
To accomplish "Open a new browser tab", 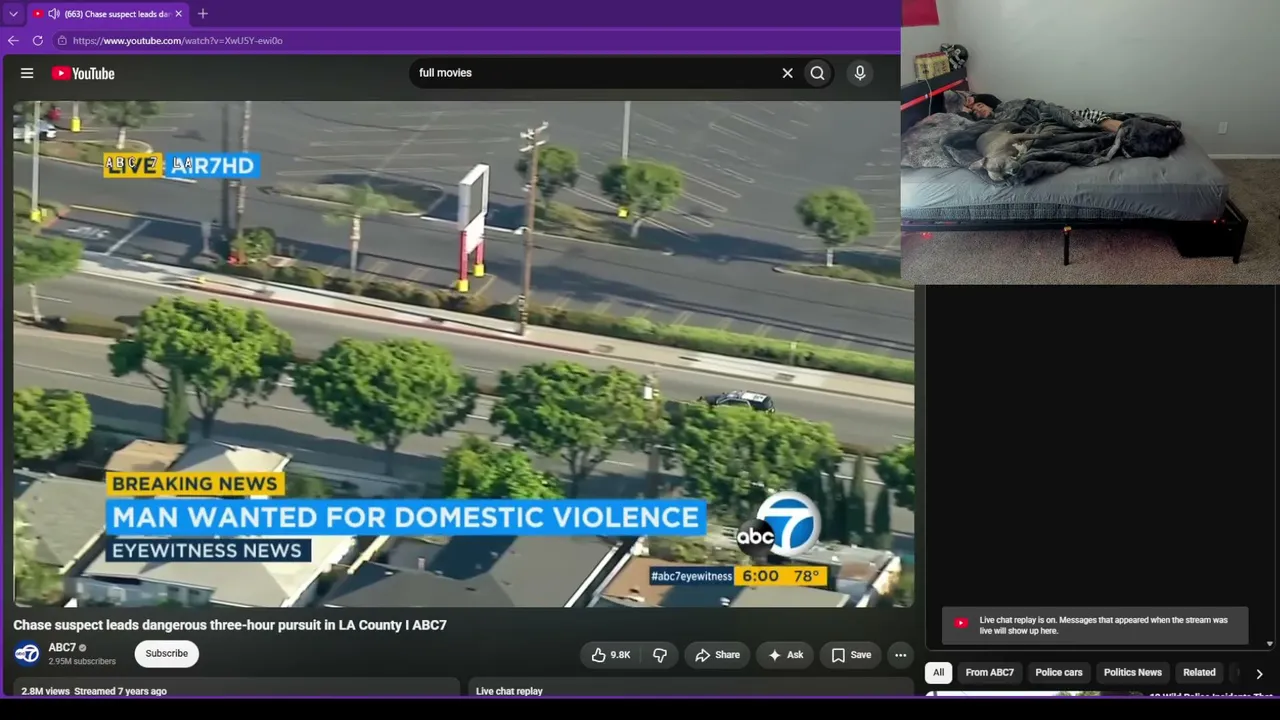I will (x=203, y=14).
